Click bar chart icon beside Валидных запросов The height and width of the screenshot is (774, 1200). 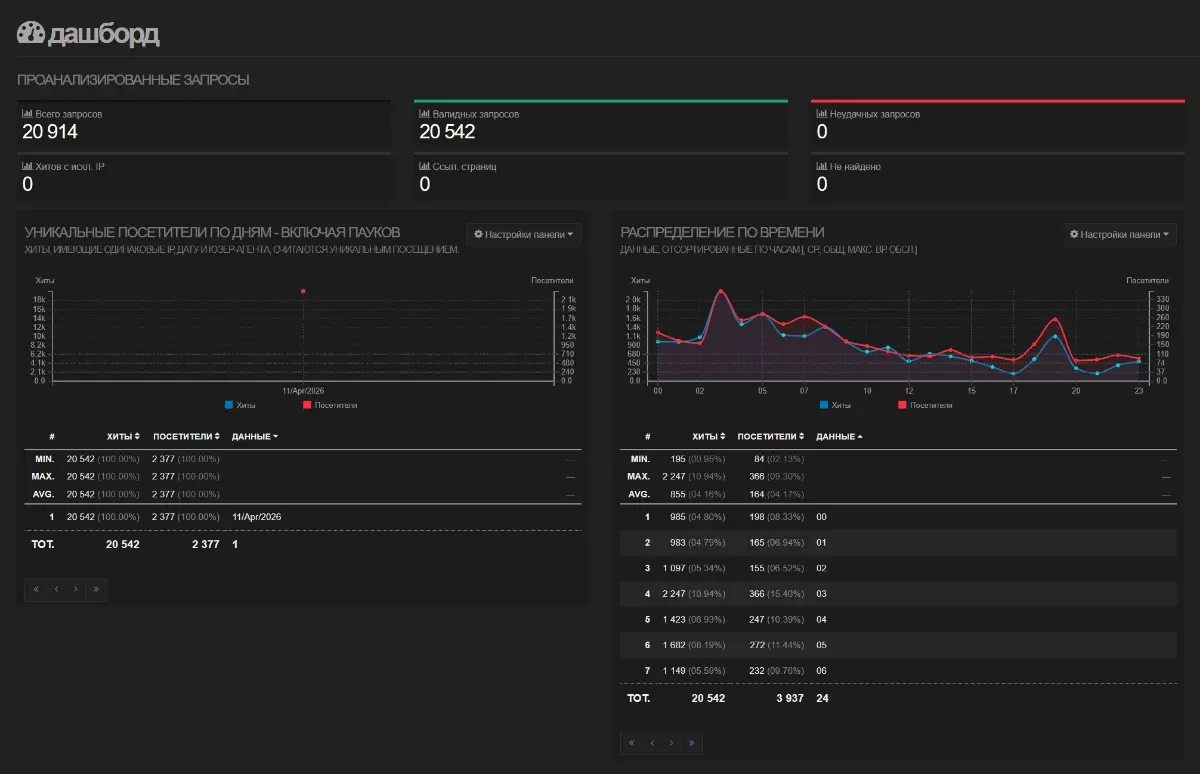point(425,114)
